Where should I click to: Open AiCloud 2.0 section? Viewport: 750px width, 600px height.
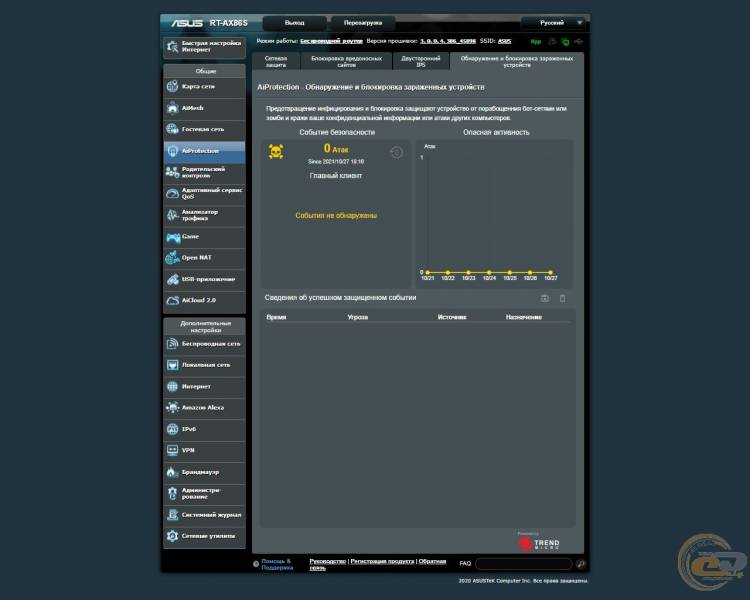(204, 301)
